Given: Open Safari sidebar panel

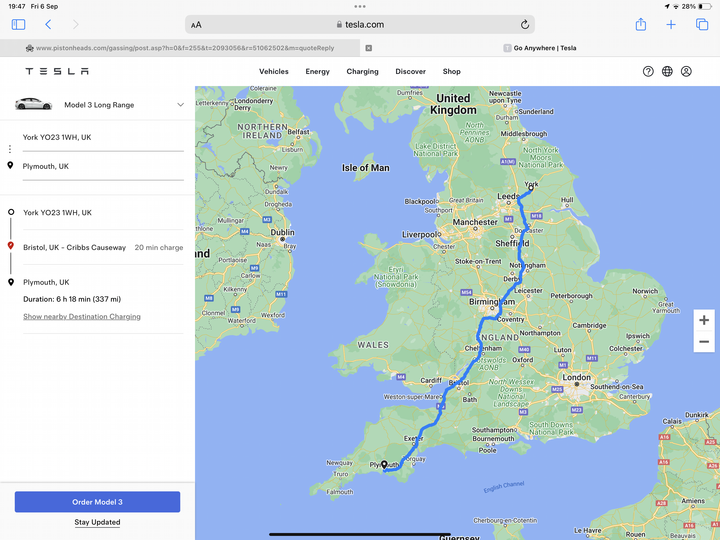Looking at the screenshot, I should tap(18, 24).
